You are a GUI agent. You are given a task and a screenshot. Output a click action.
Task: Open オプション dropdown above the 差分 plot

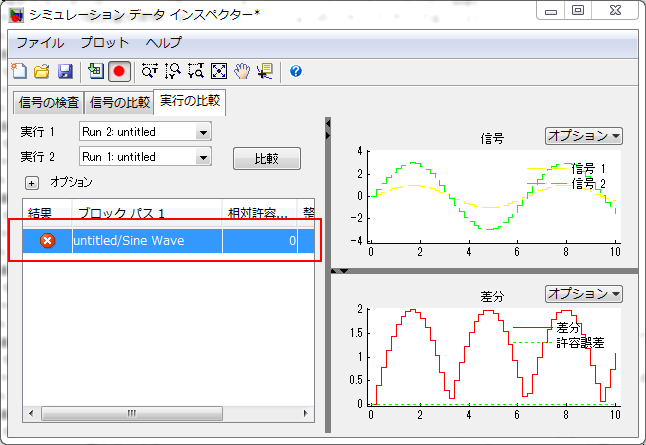[x=584, y=294]
